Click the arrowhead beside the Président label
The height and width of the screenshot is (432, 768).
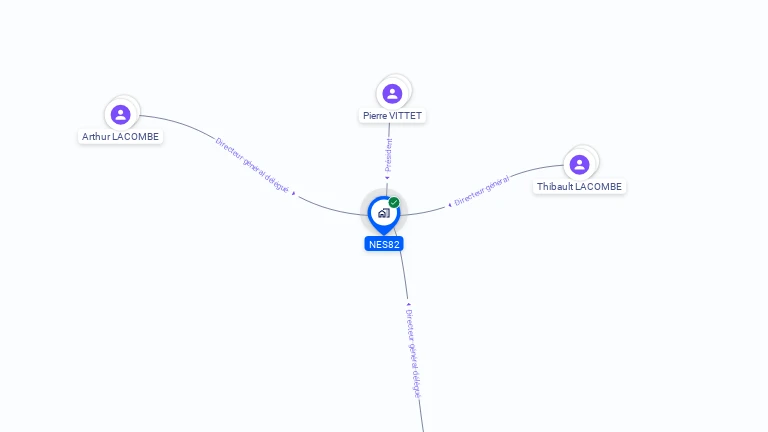click(x=387, y=178)
